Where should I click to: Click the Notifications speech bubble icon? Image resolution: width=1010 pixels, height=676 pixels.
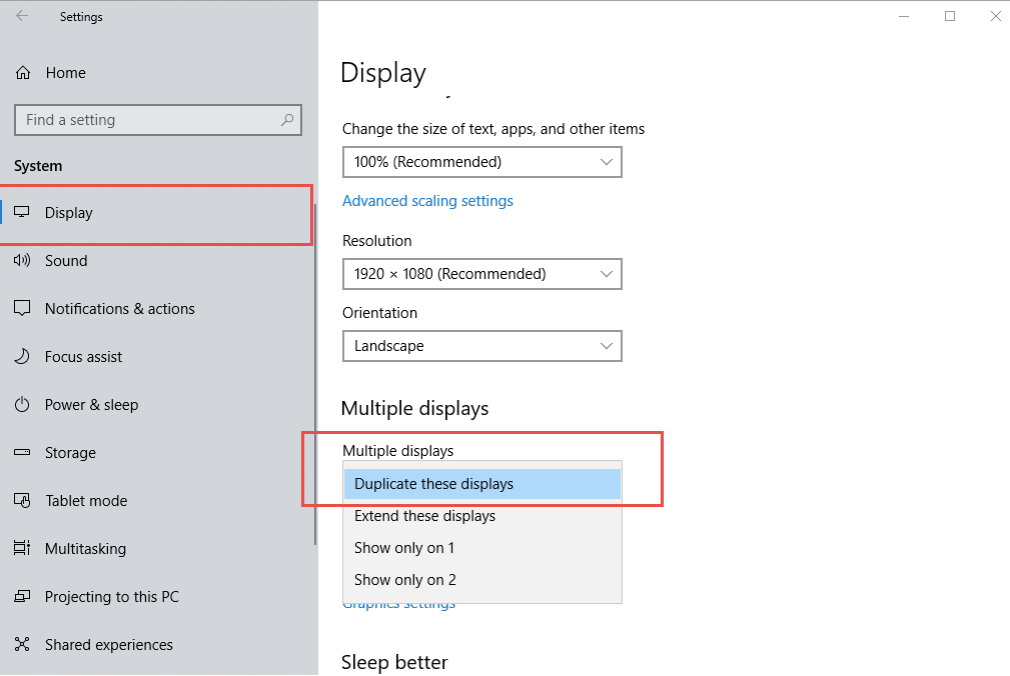(x=22, y=308)
